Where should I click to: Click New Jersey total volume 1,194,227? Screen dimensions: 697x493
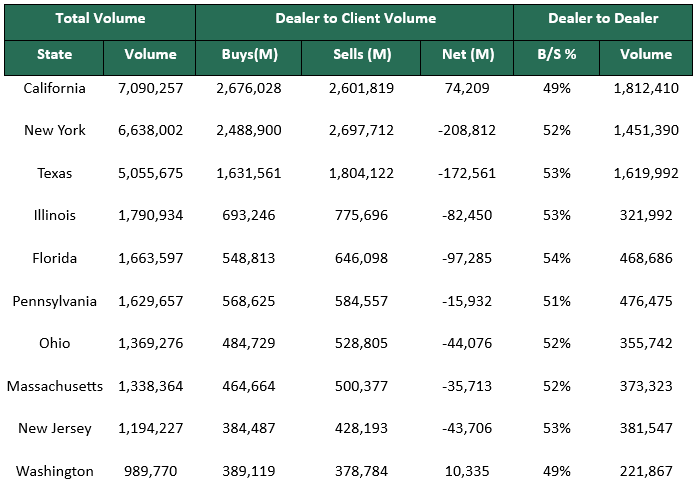point(150,428)
